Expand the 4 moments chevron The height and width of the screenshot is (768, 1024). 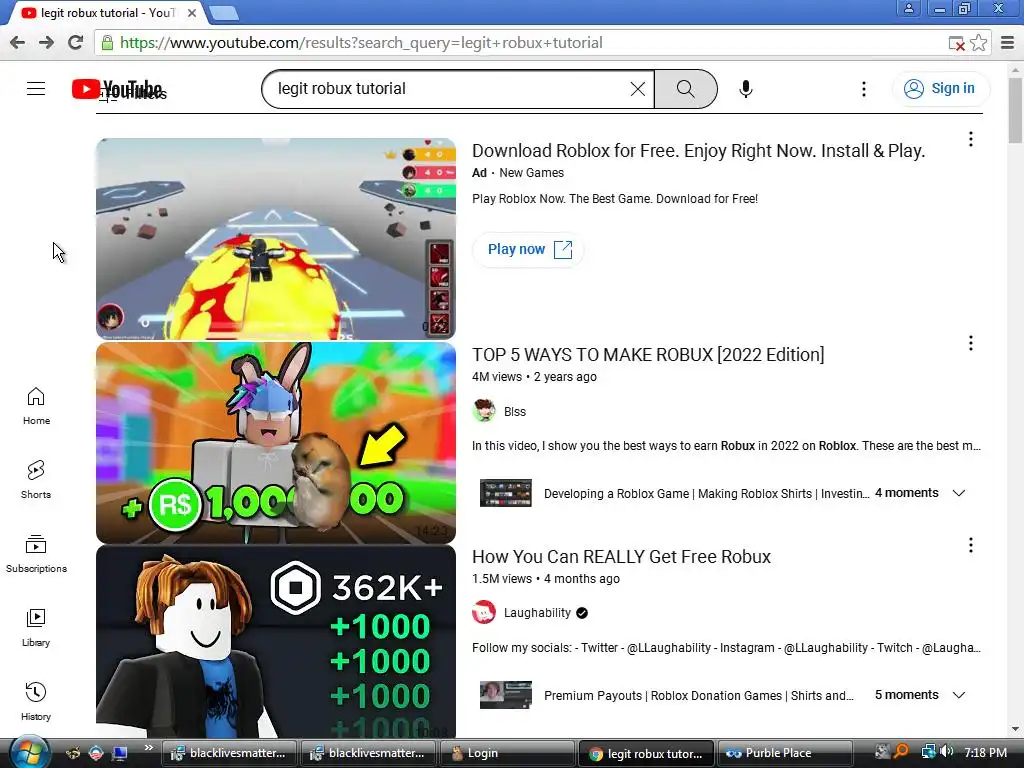point(958,493)
